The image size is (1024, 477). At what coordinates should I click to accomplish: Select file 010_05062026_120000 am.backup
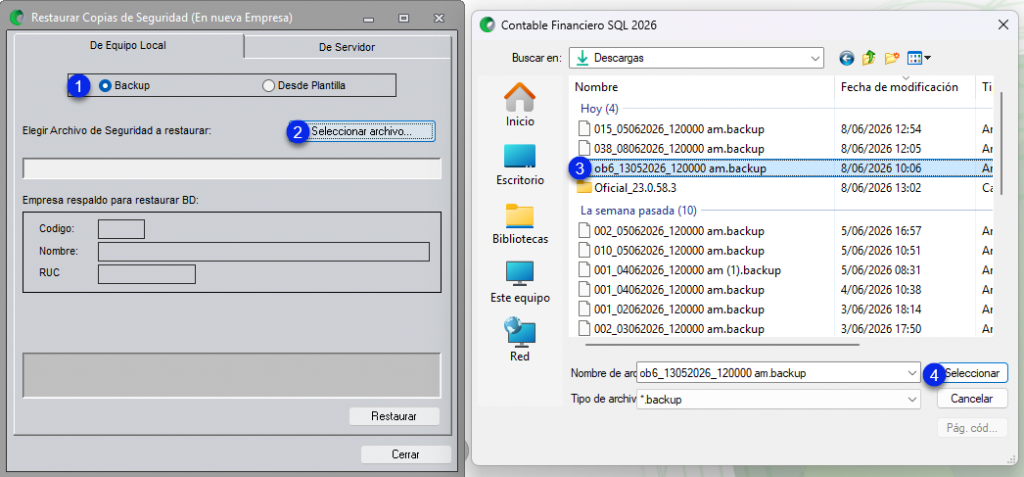click(x=670, y=250)
